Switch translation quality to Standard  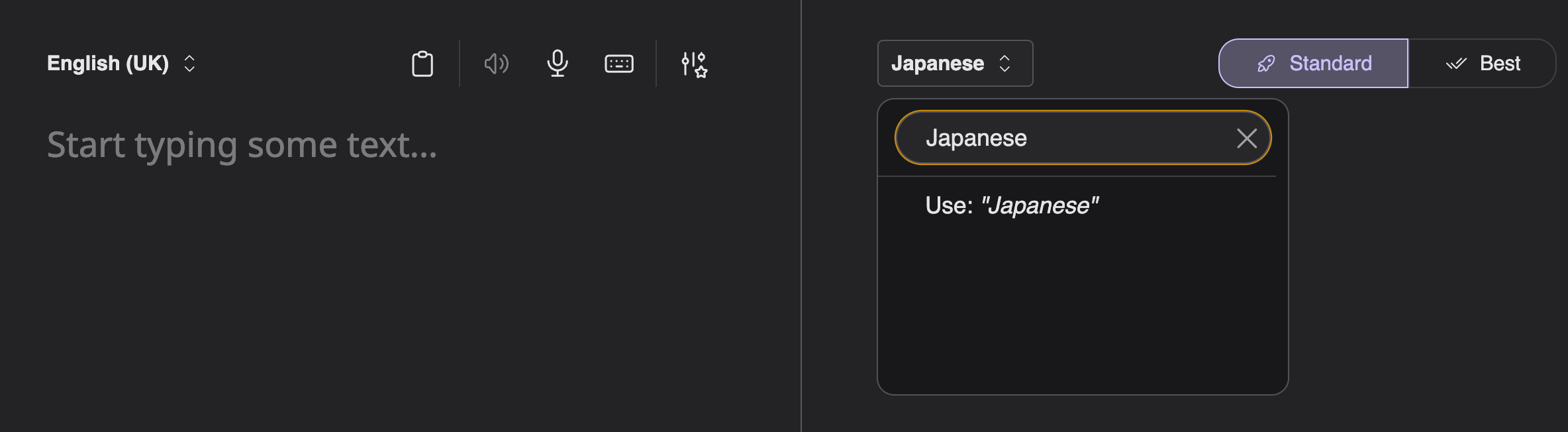(1313, 64)
